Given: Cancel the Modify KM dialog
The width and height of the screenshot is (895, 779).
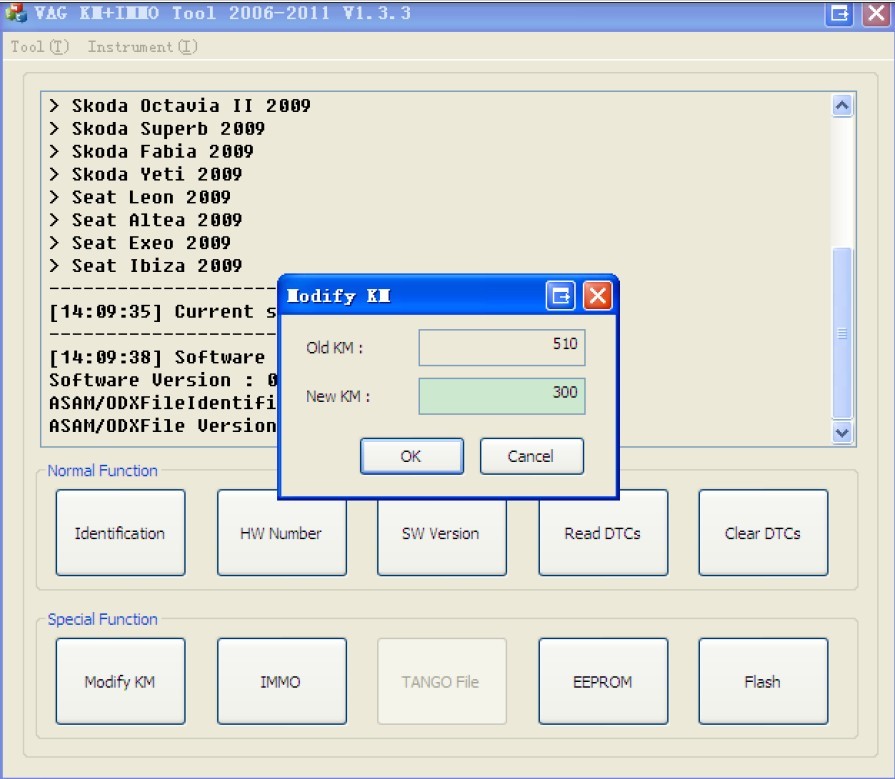Looking at the screenshot, I should [x=531, y=456].
